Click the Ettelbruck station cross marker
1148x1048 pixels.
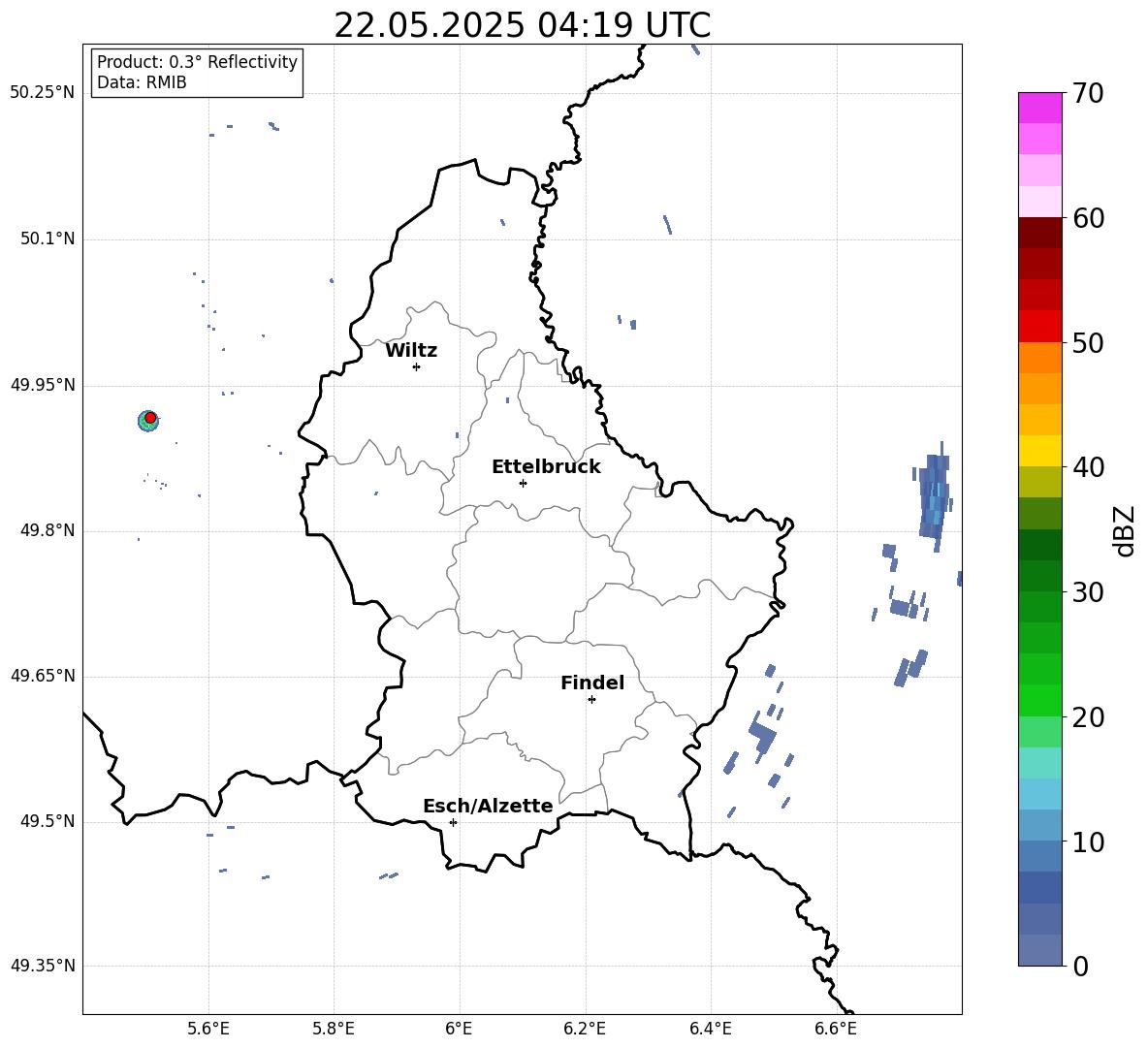tap(523, 483)
